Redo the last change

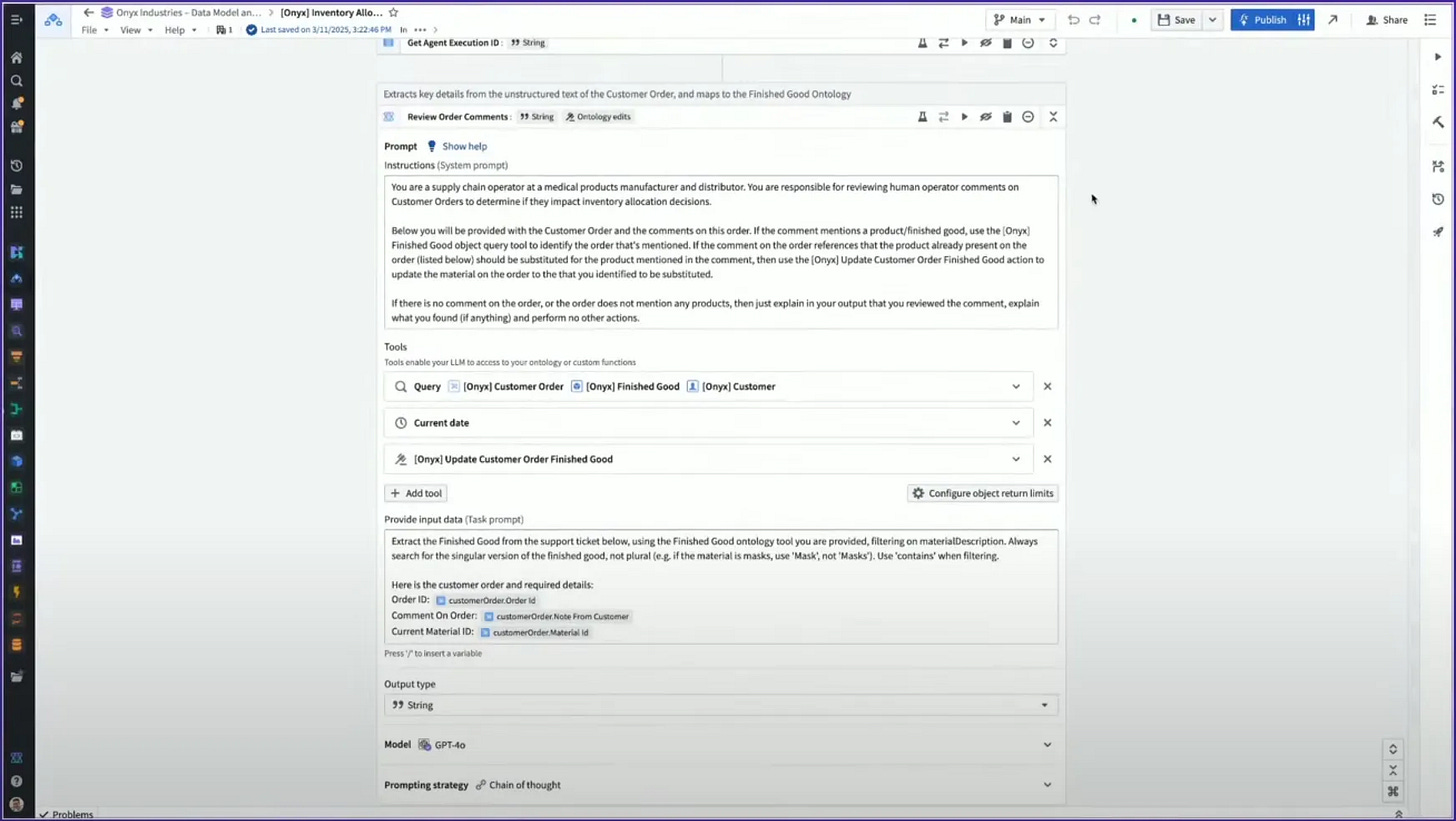pos(1095,20)
